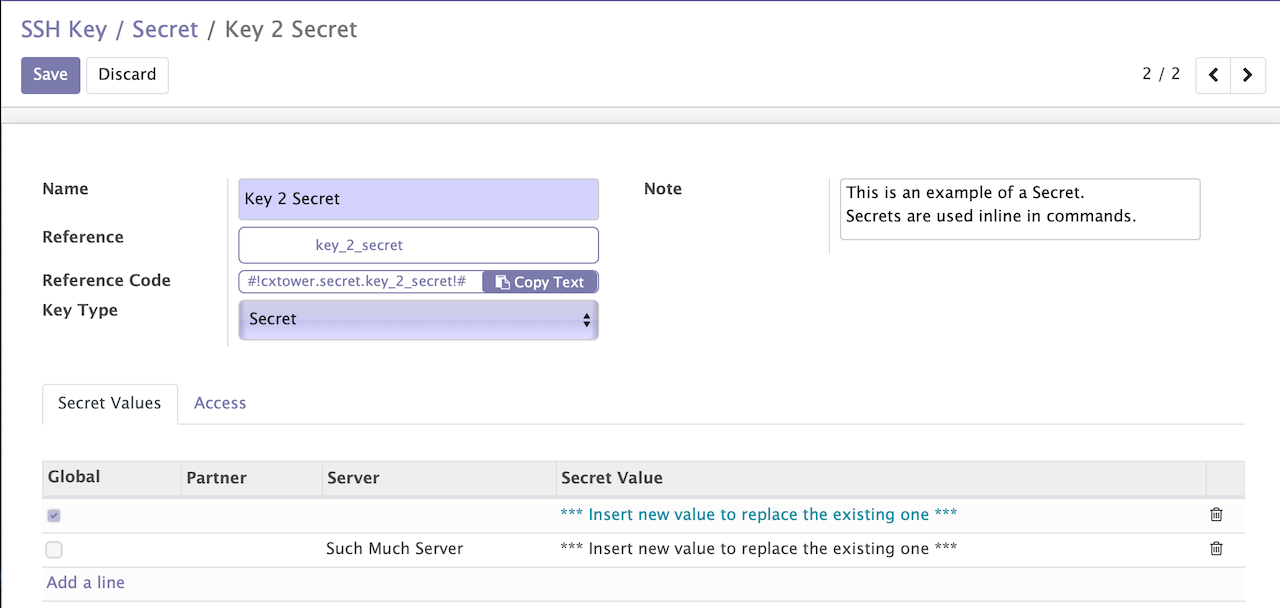Screen dimensions: 1280x608
Task: Open the Key Type dropdown
Action: pos(418,320)
